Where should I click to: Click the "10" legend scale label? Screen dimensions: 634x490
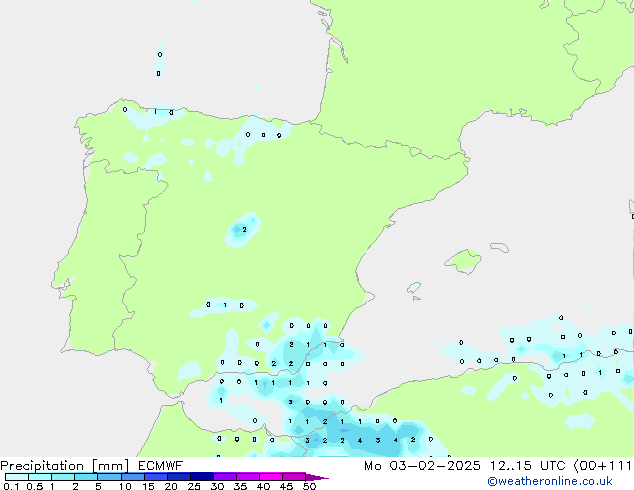tap(125, 486)
